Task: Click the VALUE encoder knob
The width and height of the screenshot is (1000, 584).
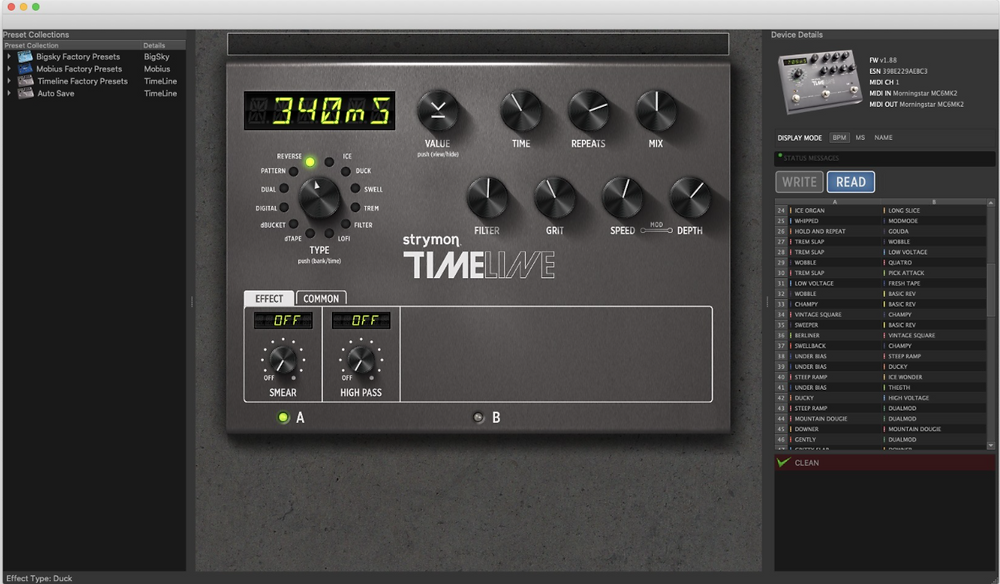Action: [x=438, y=112]
